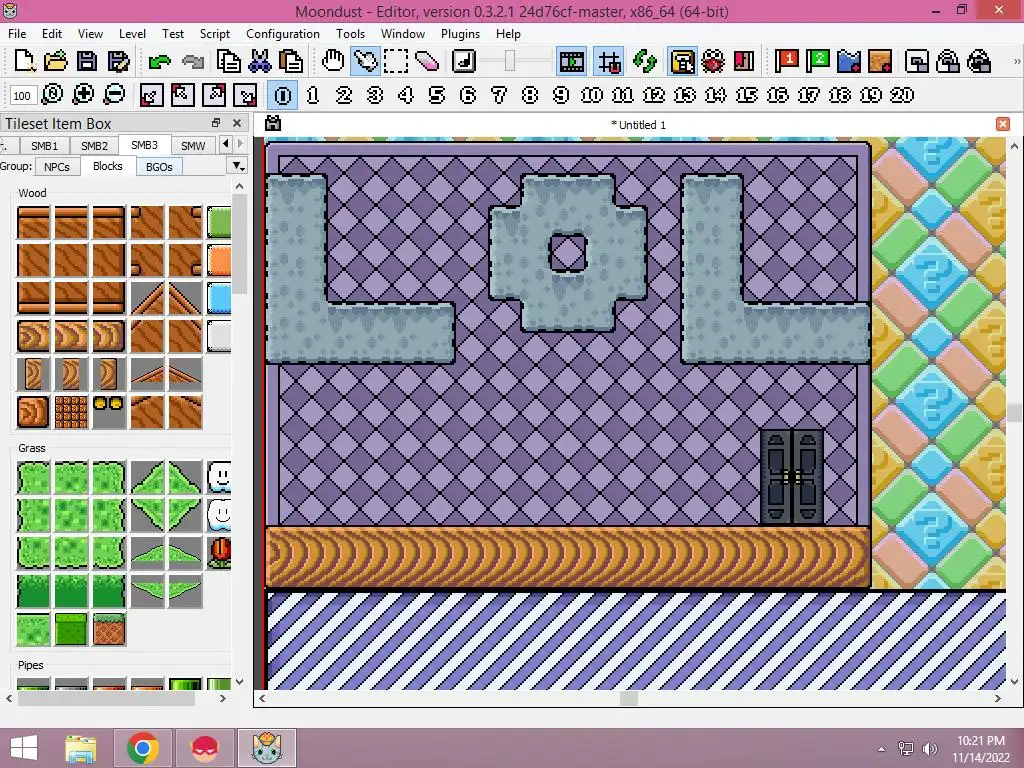The image size is (1024, 768).
Task: Open the File menu
Action: click(17, 33)
